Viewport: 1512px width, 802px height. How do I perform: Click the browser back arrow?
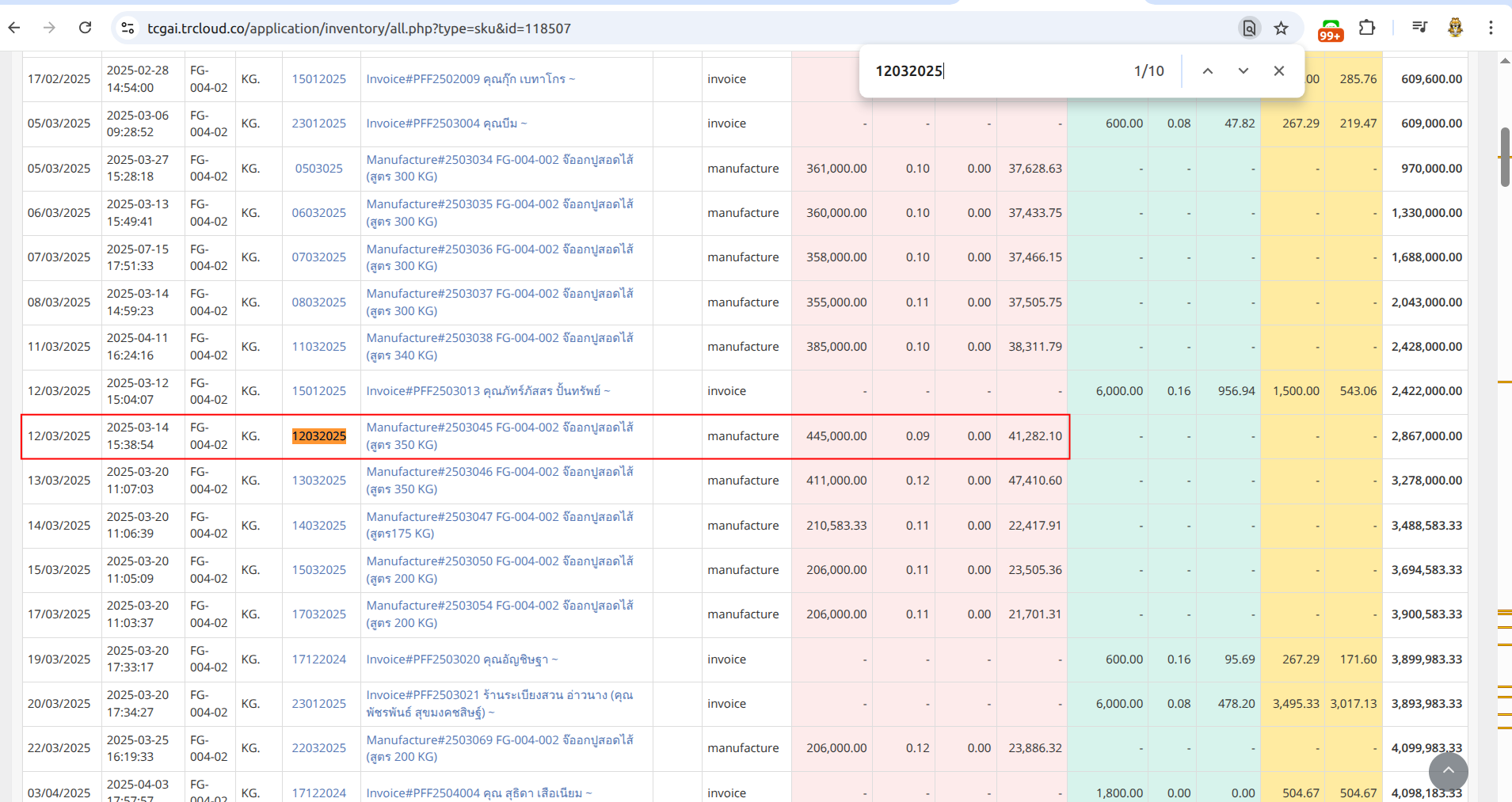14,28
